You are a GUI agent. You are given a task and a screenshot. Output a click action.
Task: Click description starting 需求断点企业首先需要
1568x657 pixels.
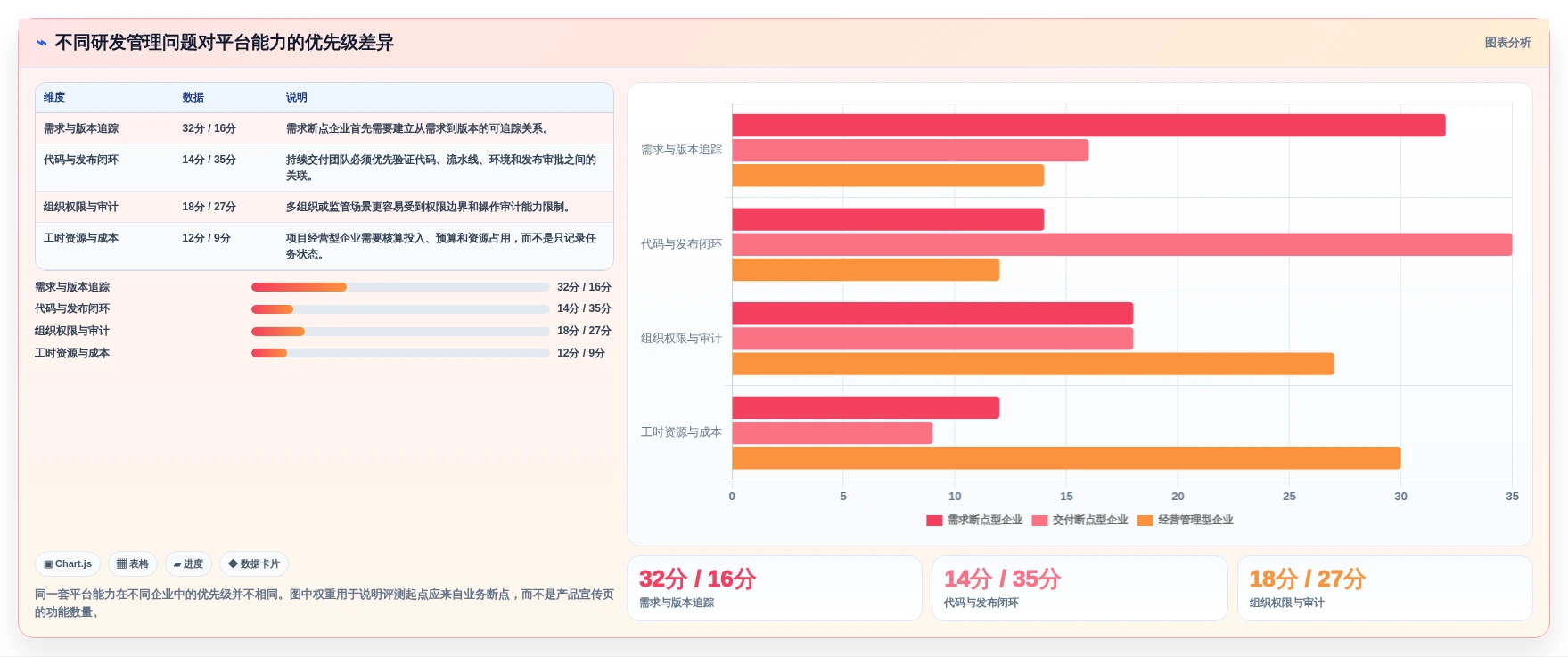[417, 128]
